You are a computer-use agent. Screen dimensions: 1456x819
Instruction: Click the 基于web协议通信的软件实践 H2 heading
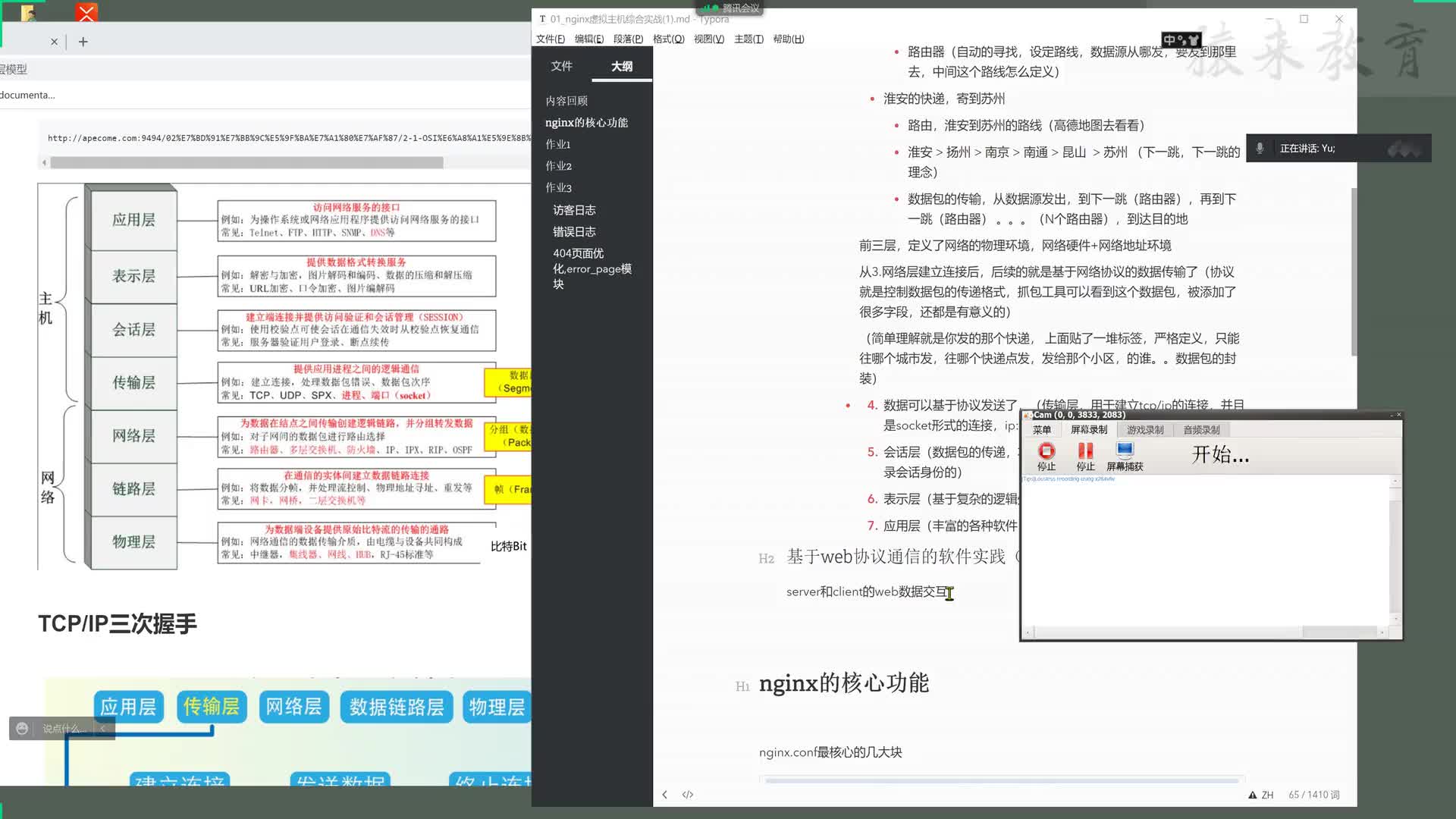point(896,557)
